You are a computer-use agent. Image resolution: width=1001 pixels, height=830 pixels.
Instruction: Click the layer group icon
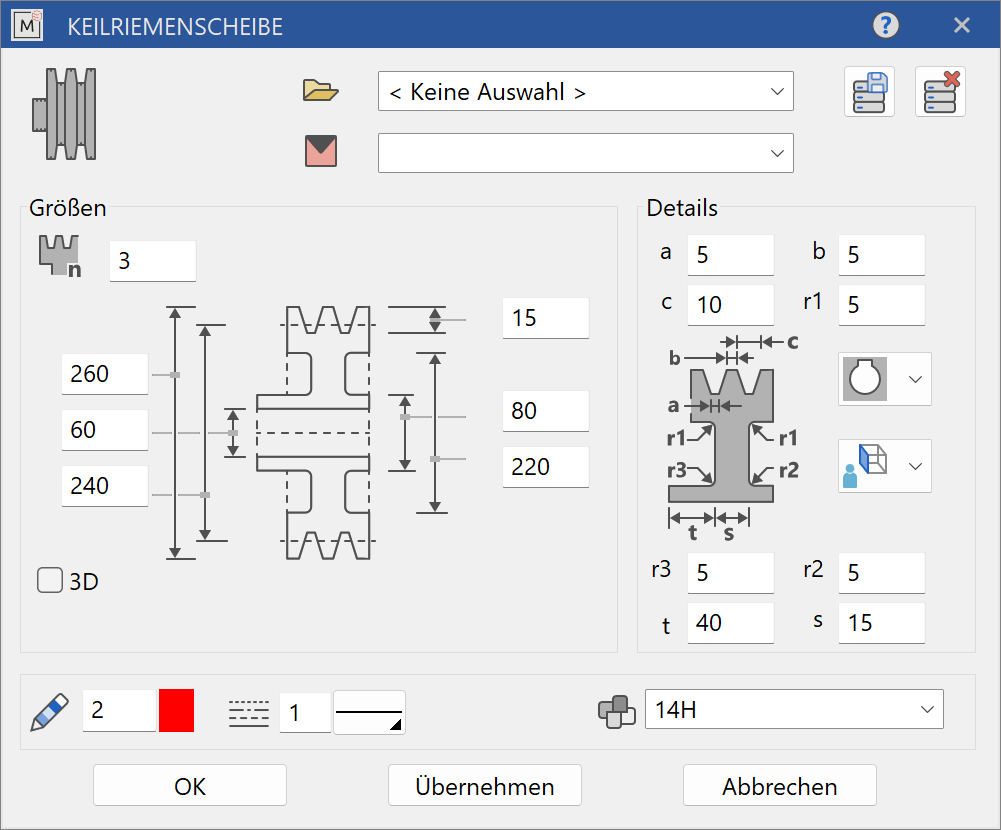click(617, 711)
